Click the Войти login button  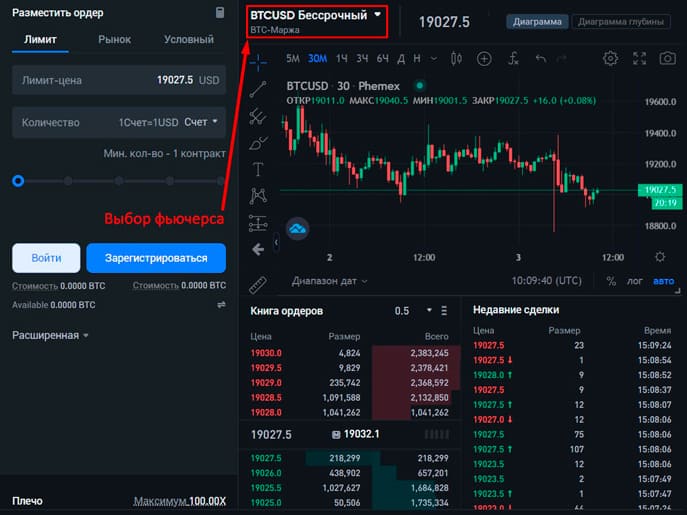pyautogui.click(x=46, y=258)
